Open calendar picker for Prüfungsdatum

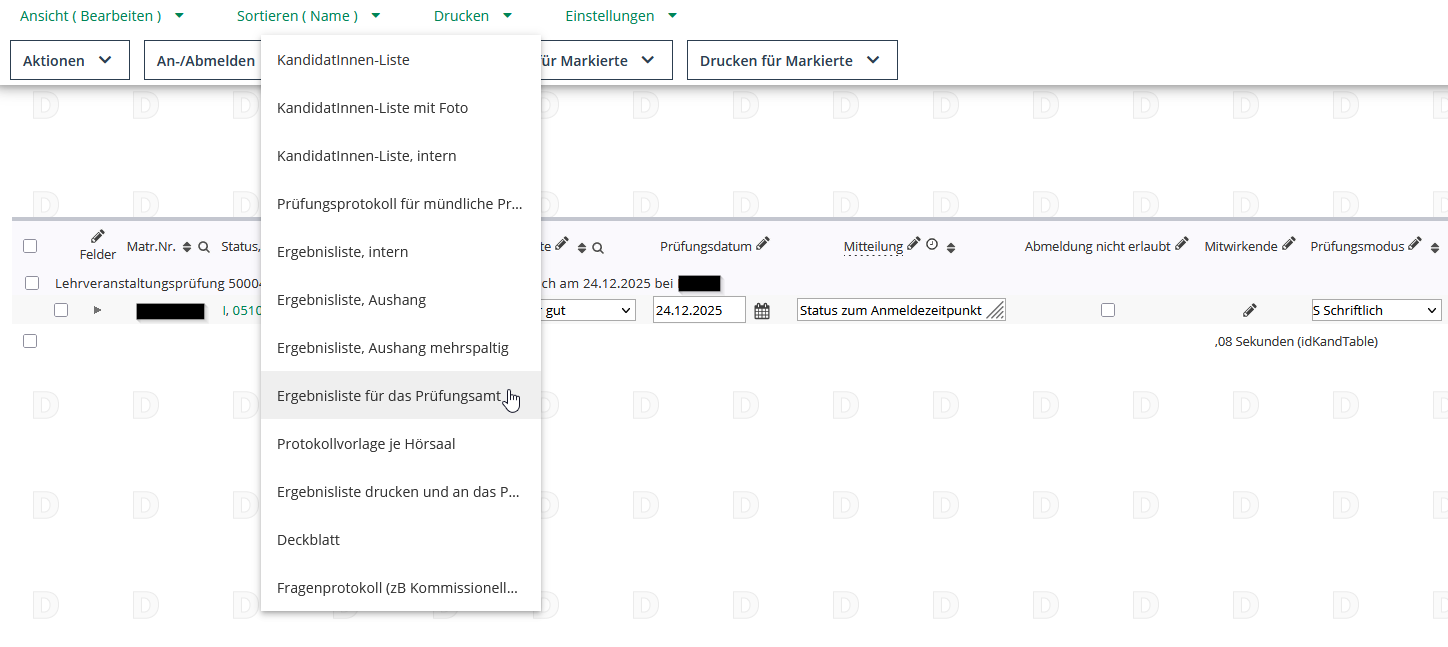pos(762,311)
